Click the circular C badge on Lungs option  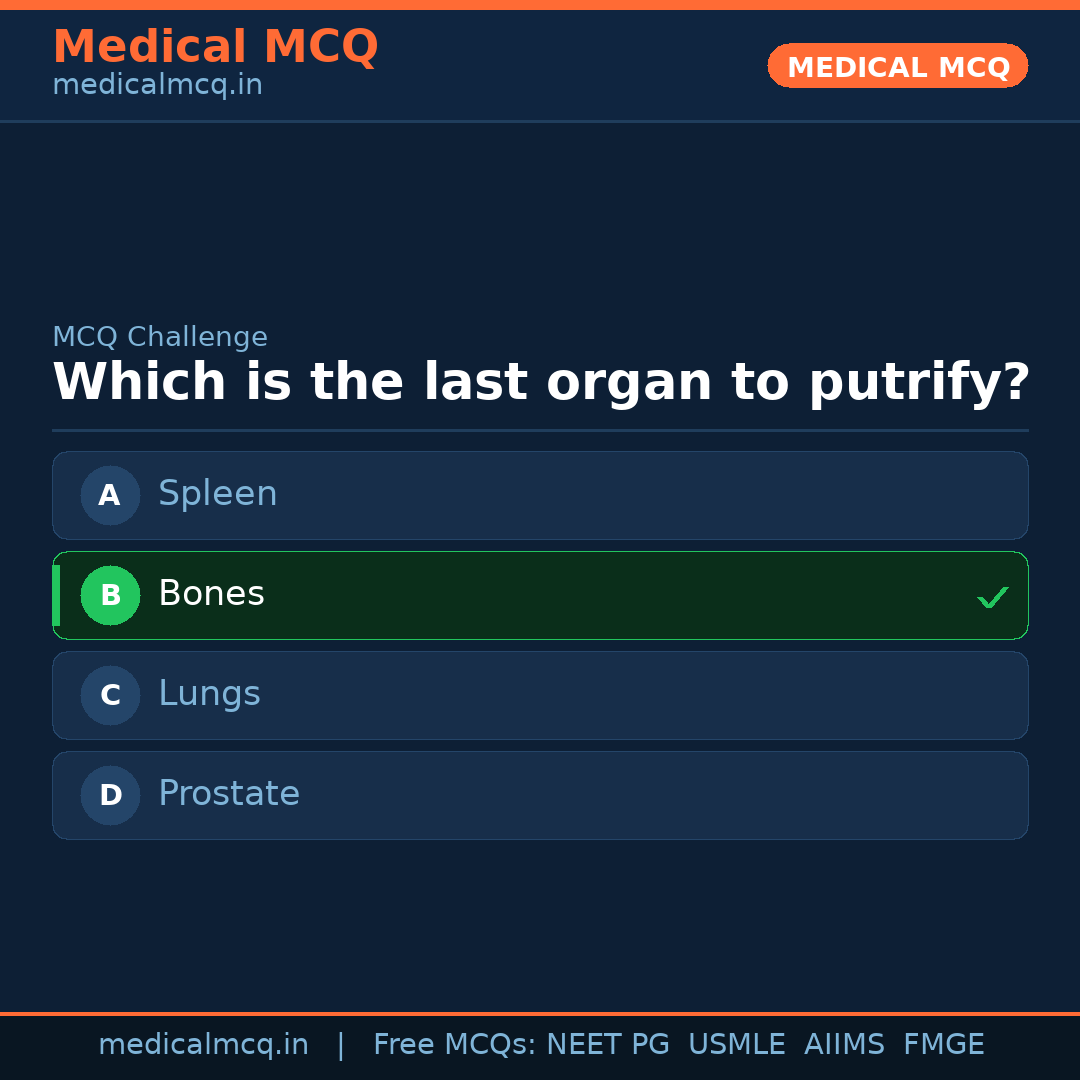[110, 695]
